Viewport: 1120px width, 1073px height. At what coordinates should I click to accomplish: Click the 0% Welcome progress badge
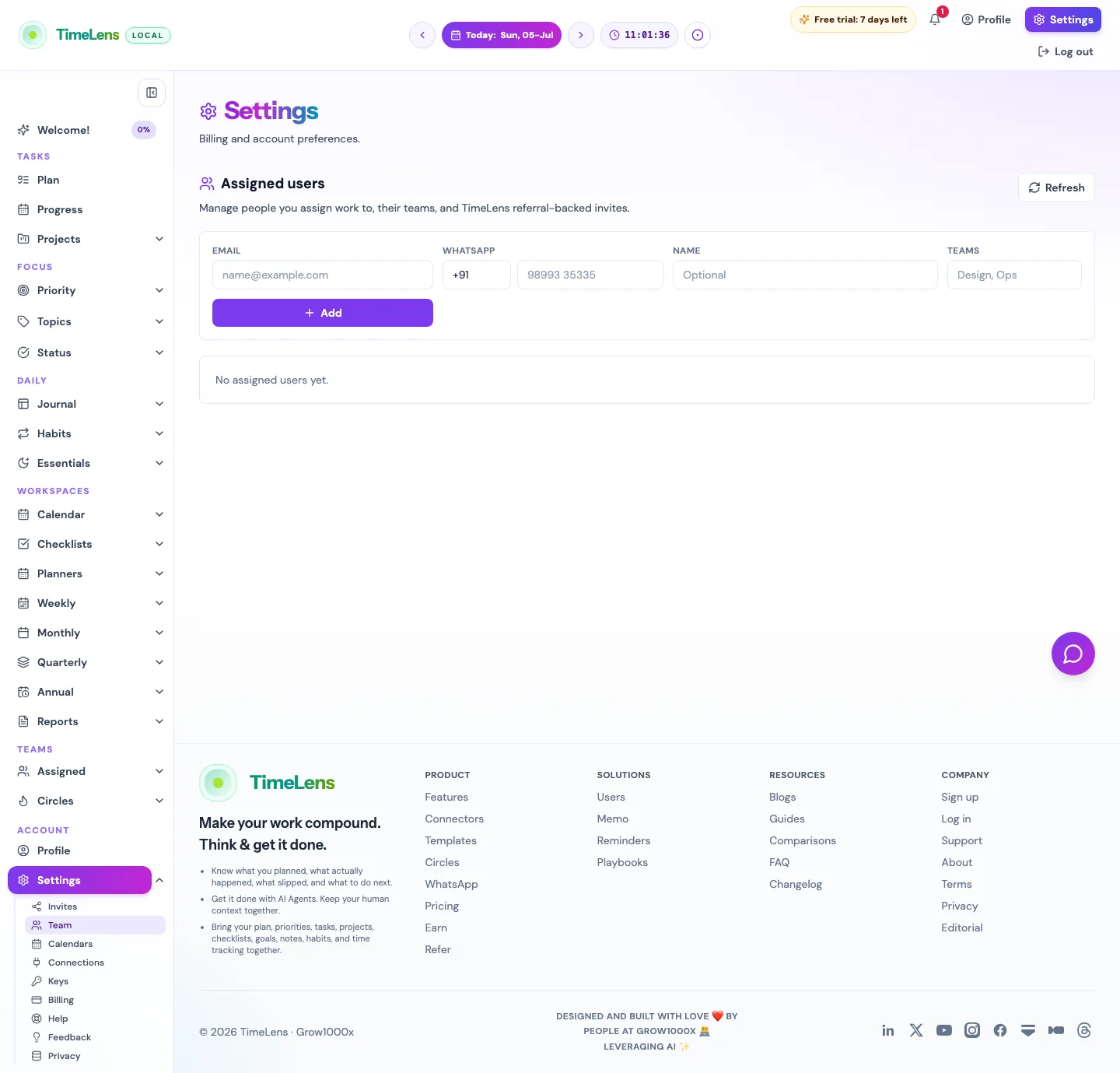pos(144,130)
